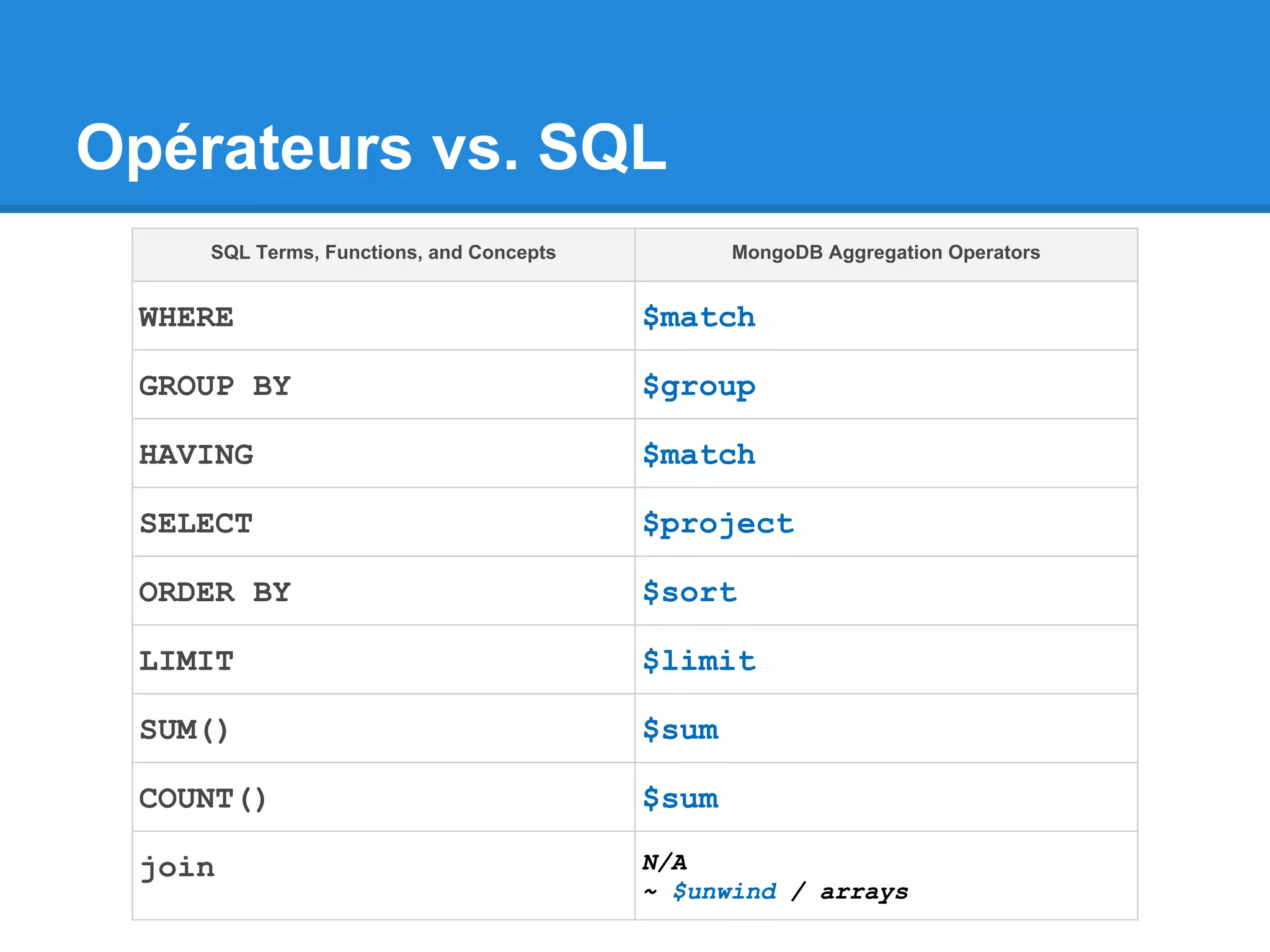1270x952 pixels.
Task: Select the ORDER BY cell
Action: 215,593
